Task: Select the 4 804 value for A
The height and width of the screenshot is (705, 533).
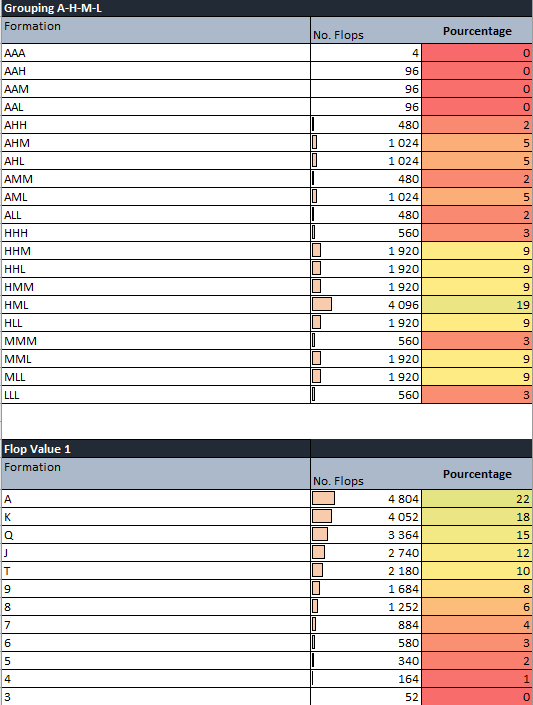Action: [366, 499]
